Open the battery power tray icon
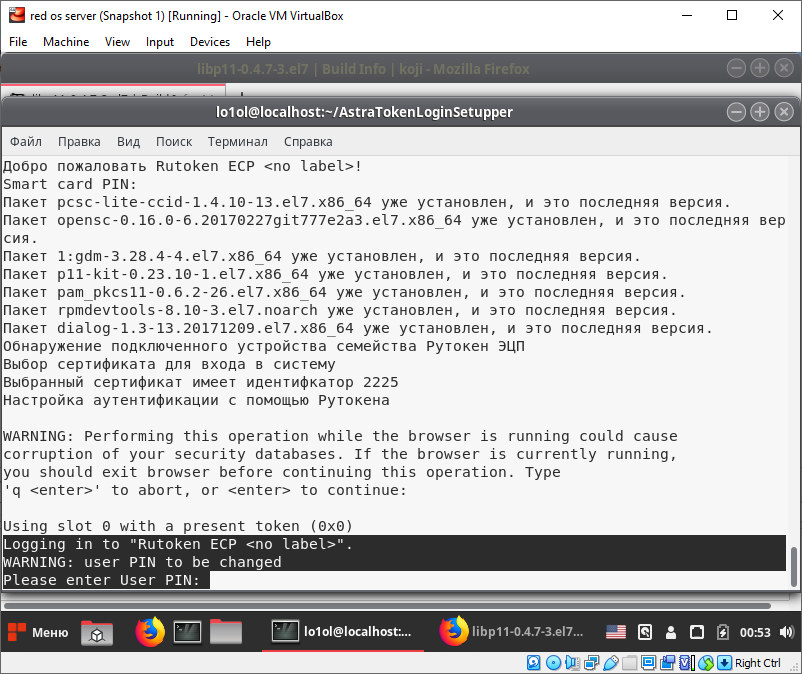This screenshot has width=802, height=674. (x=722, y=633)
